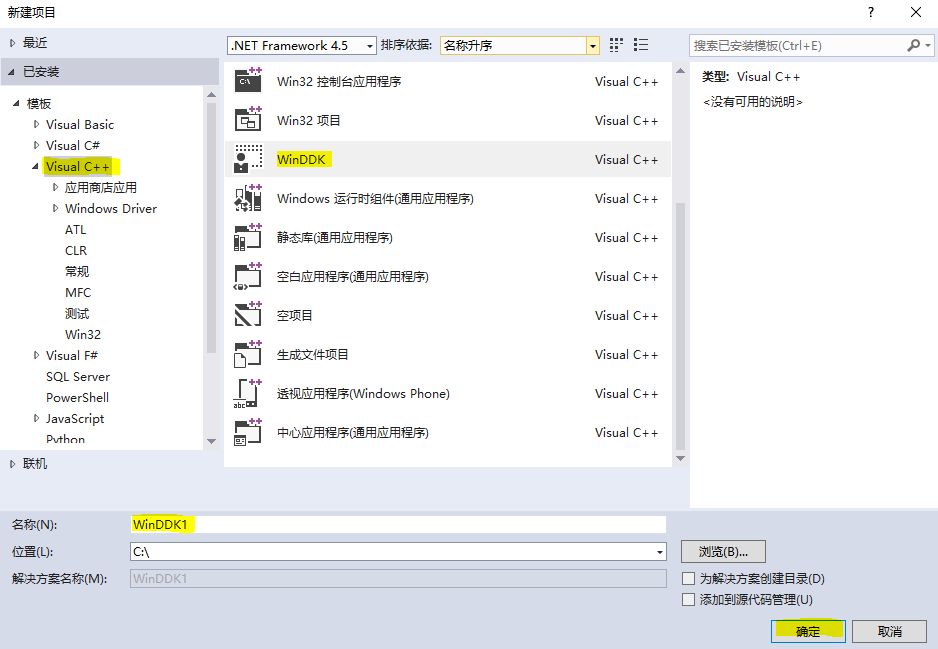Click the 浏览(B)... button
The height and width of the screenshot is (649, 938).
point(723,551)
